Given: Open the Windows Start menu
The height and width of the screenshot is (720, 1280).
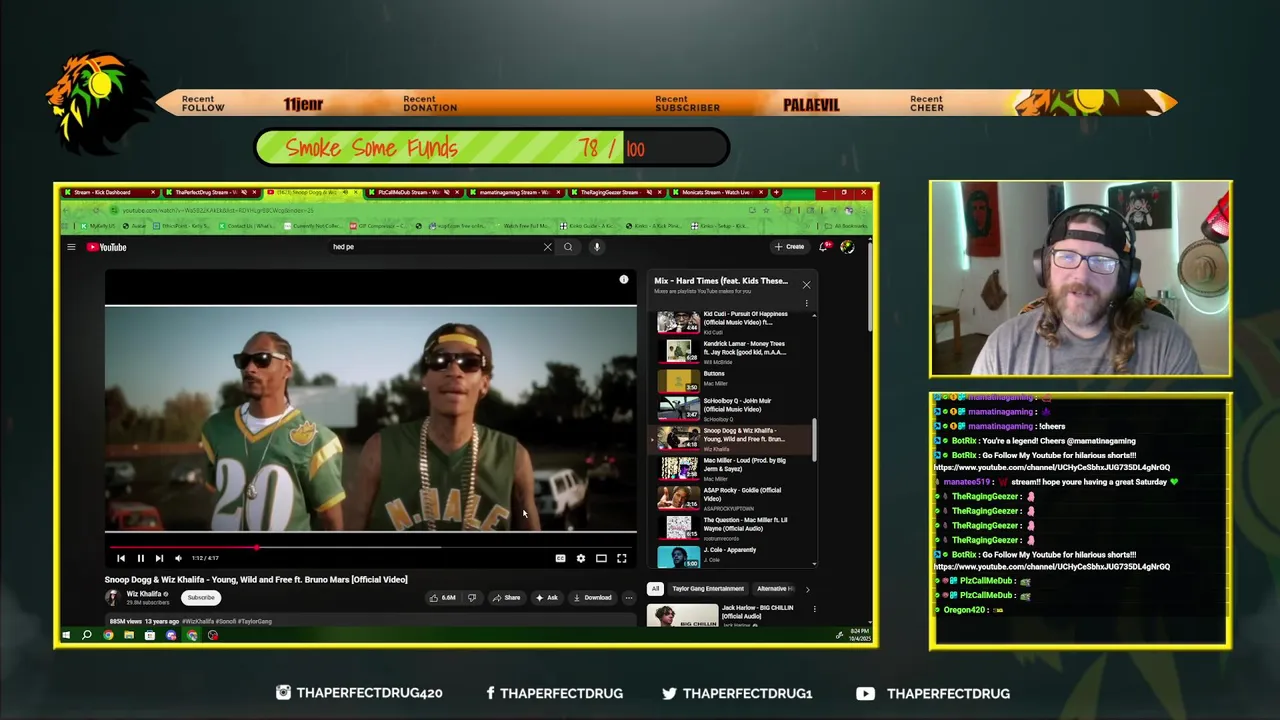Looking at the screenshot, I should (66, 635).
